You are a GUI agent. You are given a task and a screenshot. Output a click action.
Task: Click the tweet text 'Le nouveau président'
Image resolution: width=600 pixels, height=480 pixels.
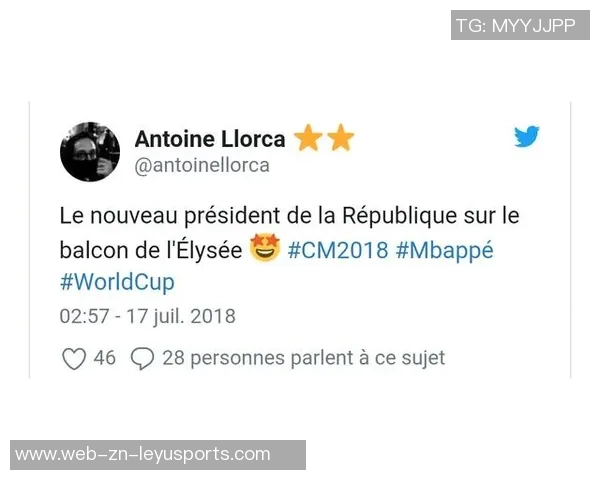tap(170, 216)
